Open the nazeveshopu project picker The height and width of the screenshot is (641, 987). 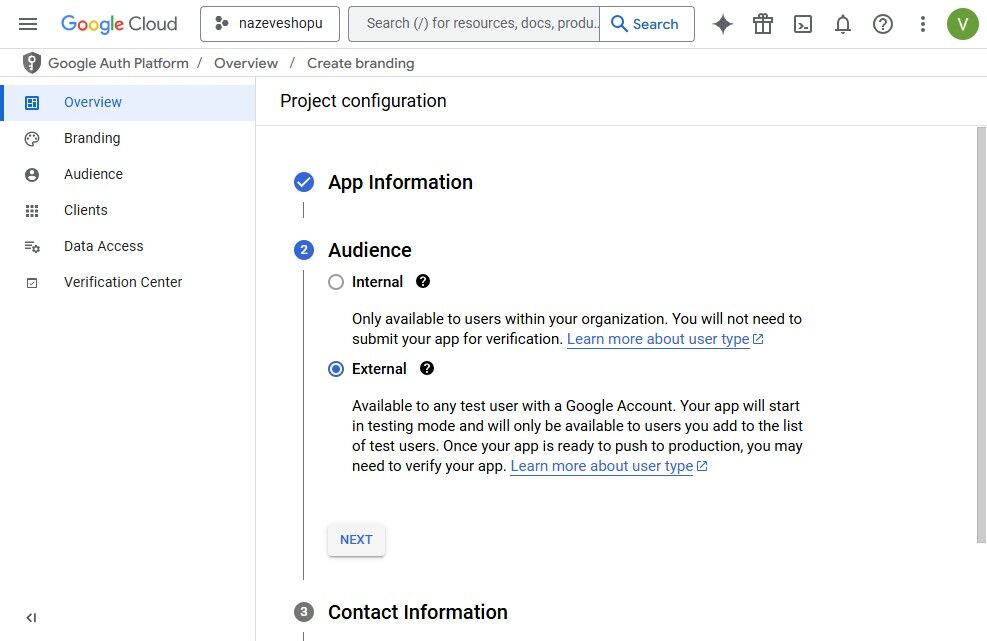tap(270, 24)
